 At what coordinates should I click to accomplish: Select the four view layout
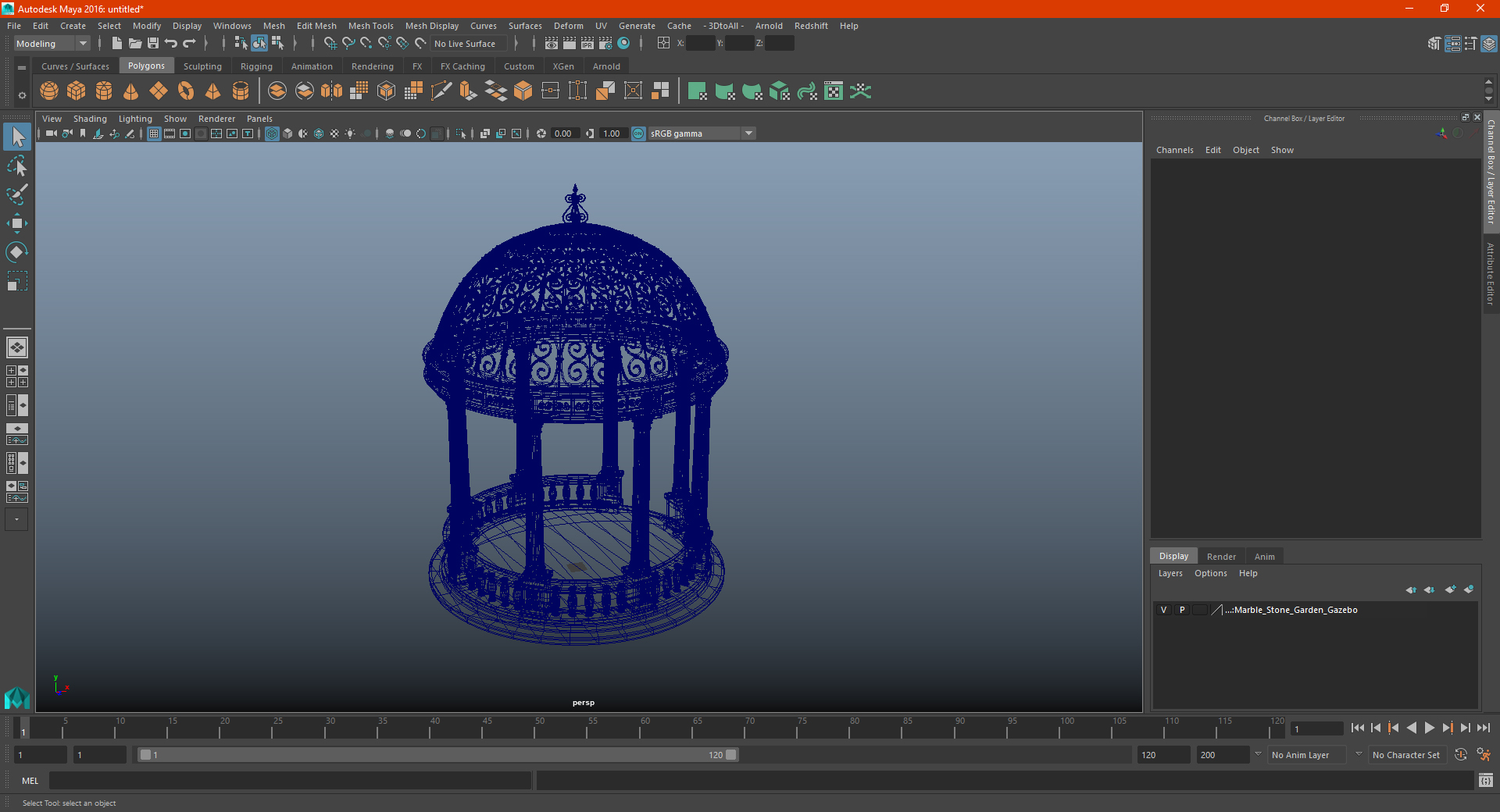click(x=17, y=376)
